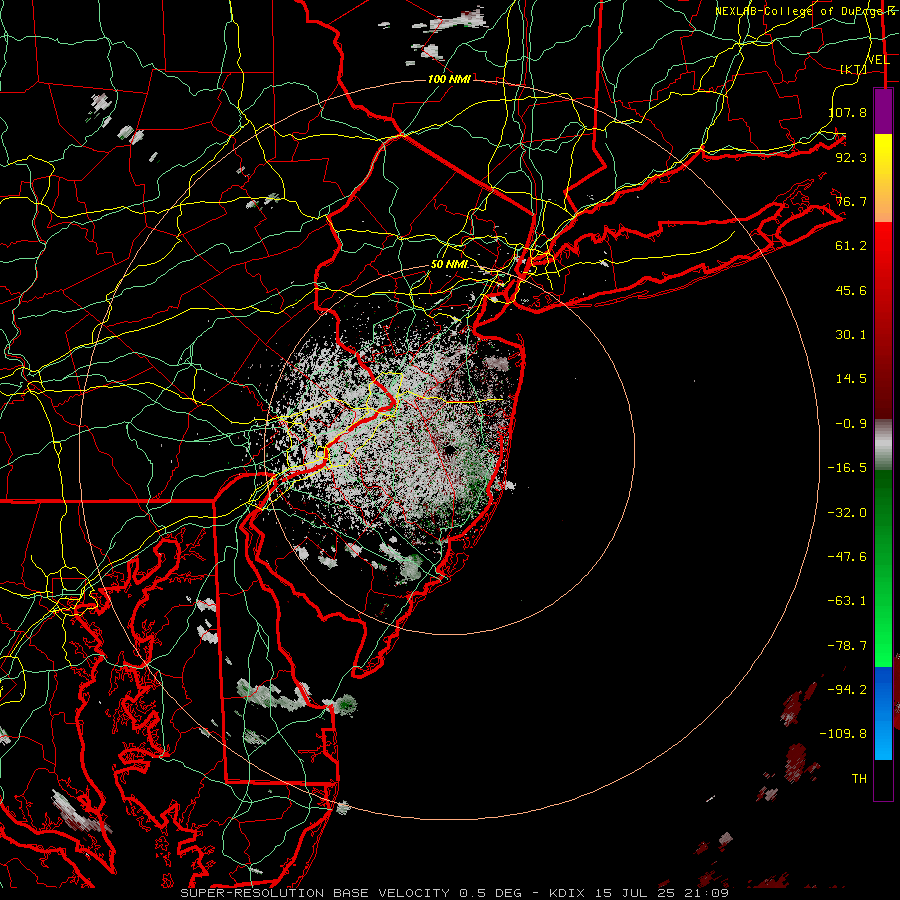900x900 pixels.
Task: Select the -0.9 legend value
Action: tap(851, 424)
